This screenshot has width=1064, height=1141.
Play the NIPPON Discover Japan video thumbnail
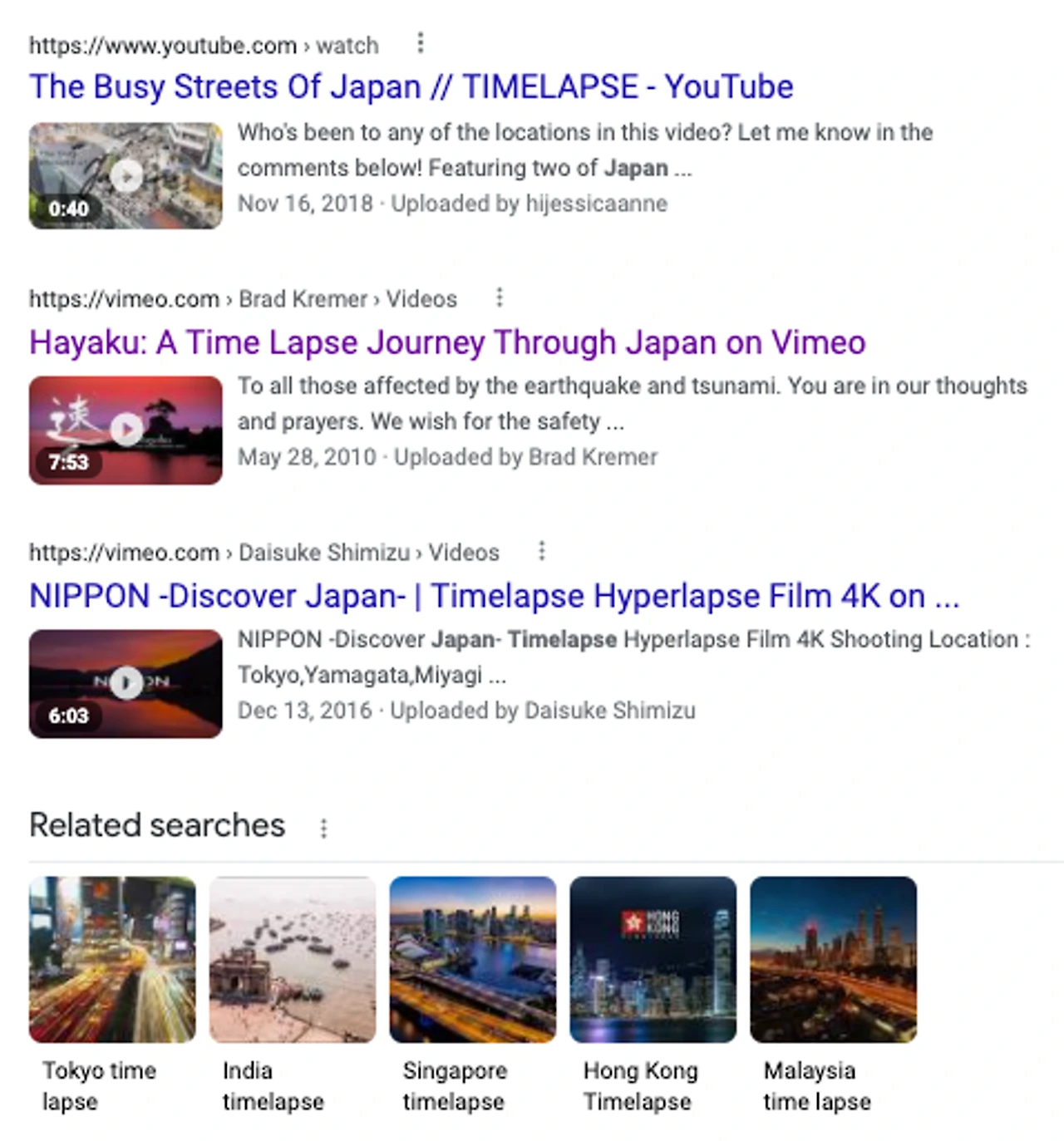point(126,684)
